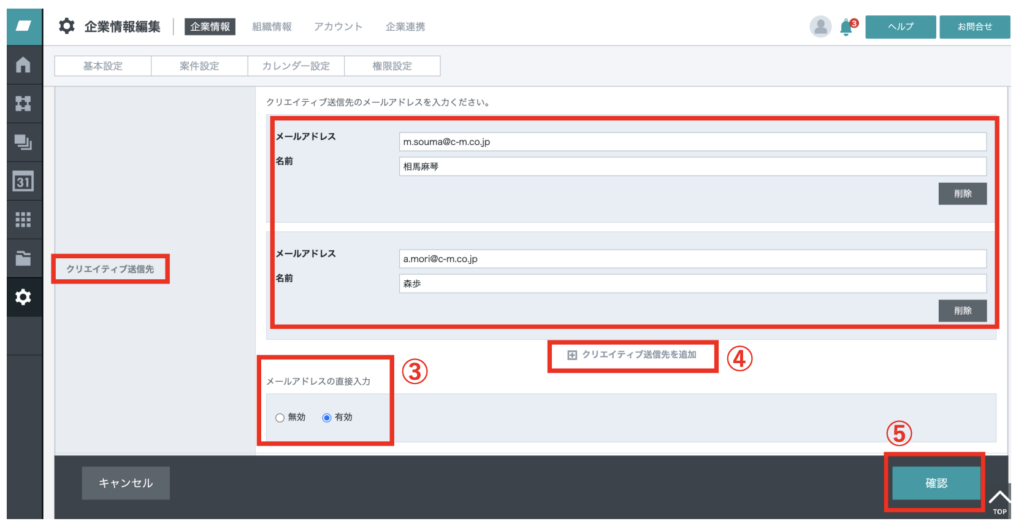Click the stacked layers sidebar icon
Viewport: 1024px width, 524px height.
24,142
